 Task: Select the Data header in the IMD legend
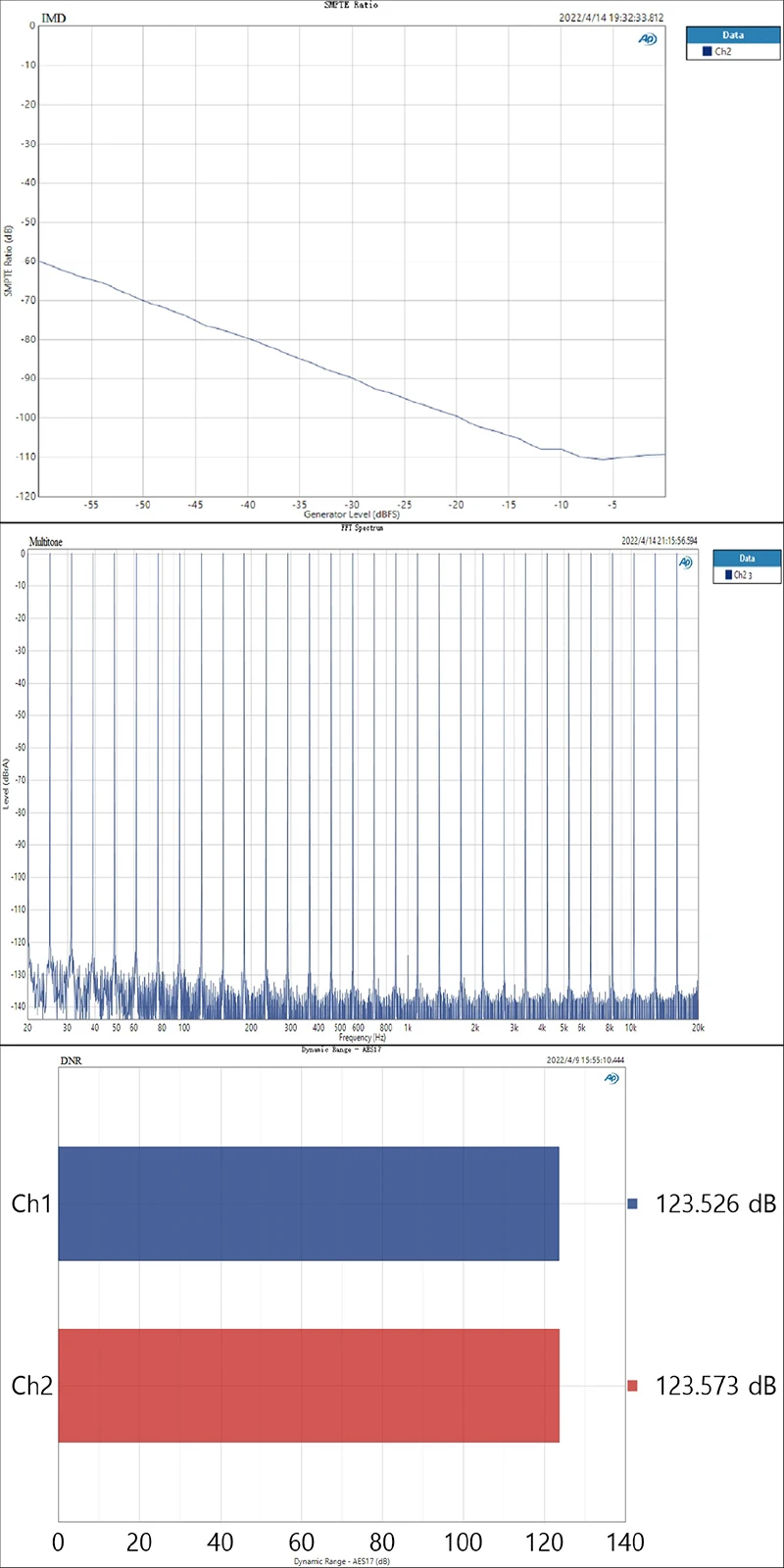click(x=733, y=35)
